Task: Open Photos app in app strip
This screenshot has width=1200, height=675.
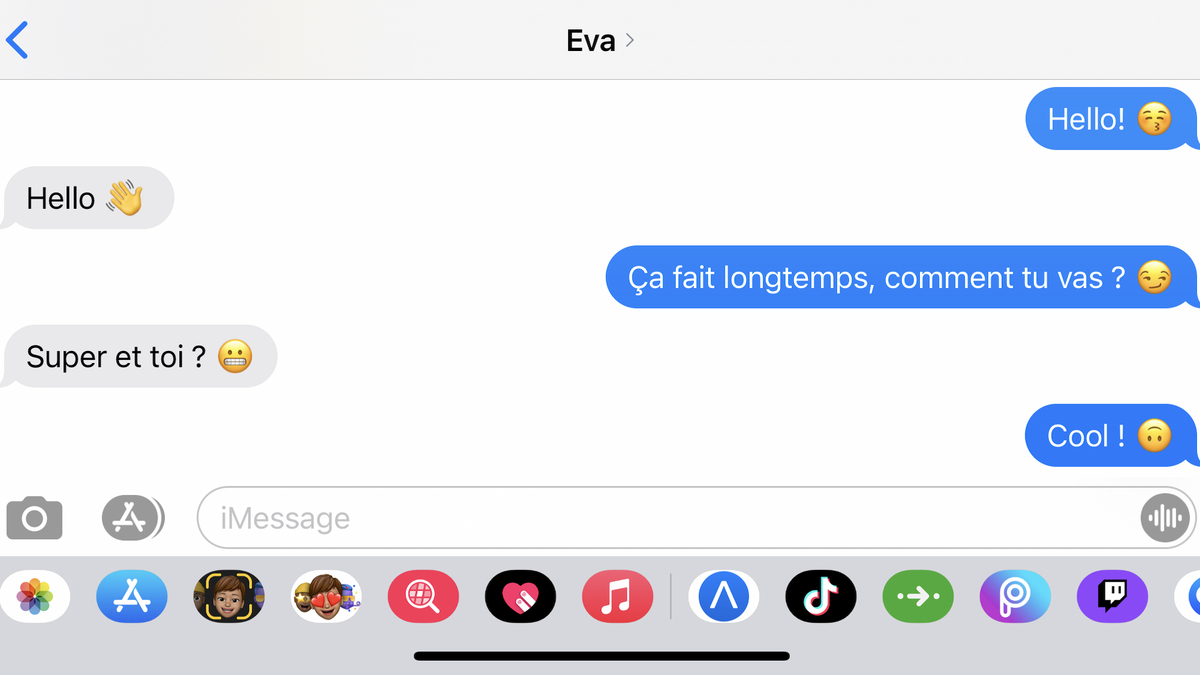Action: (34, 597)
